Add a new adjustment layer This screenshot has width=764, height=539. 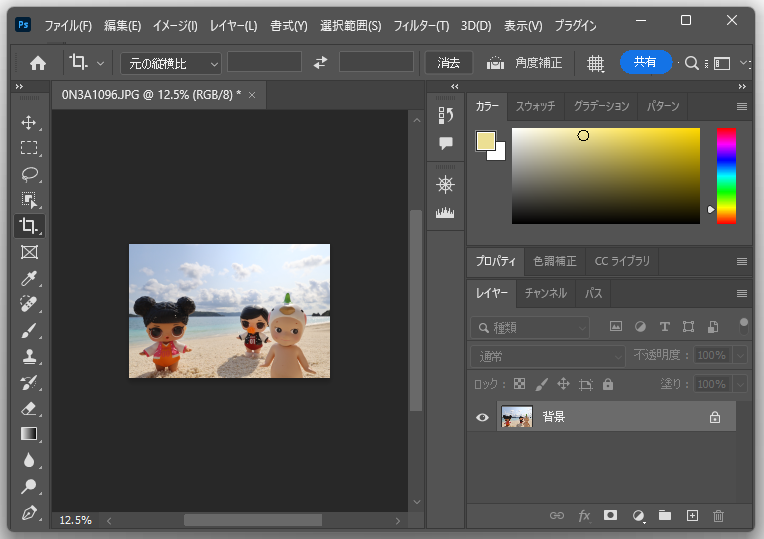(x=638, y=516)
